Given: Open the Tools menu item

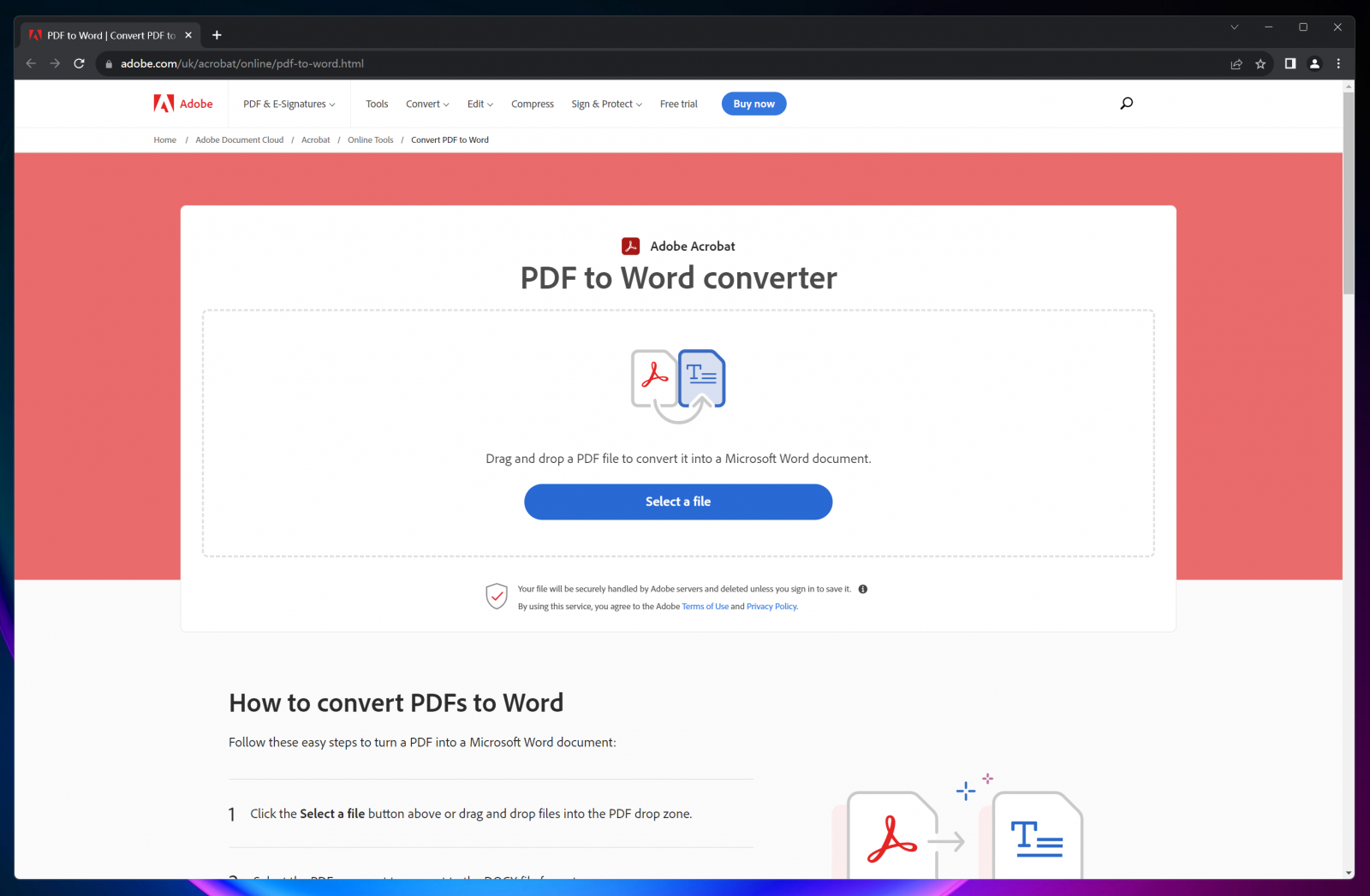Looking at the screenshot, I should (x=377, y=104).
